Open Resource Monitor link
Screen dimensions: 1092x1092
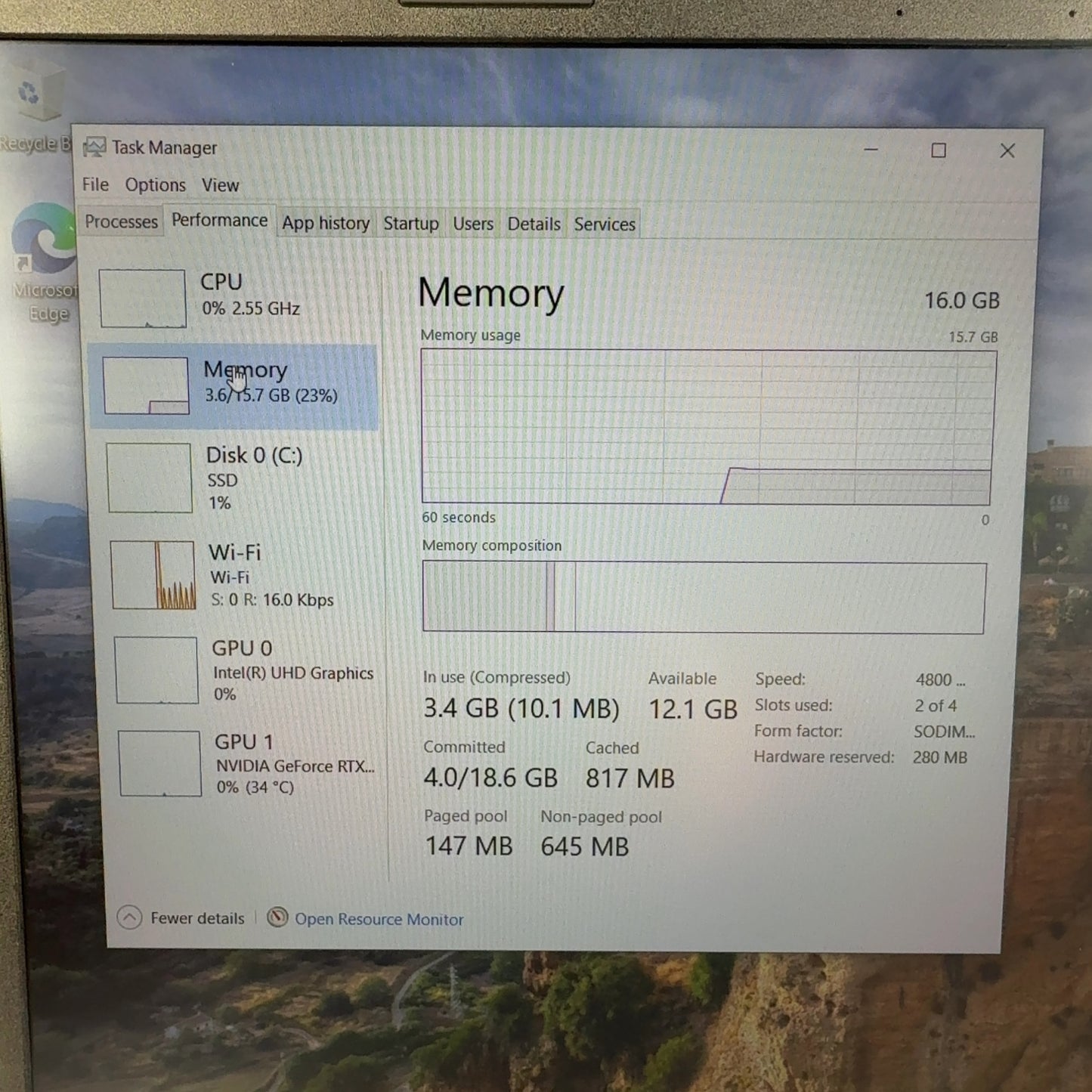tap(379, 919)
